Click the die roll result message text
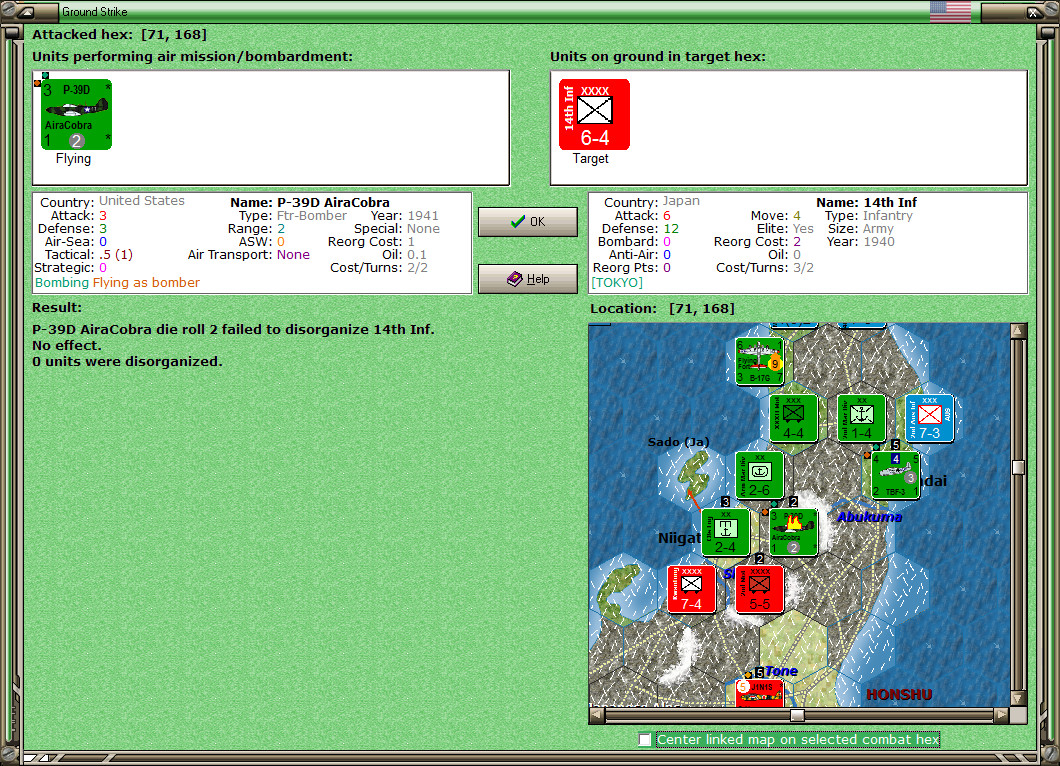Image resolution: width=1060 pixels, height=766 pixels. [233, 330]
